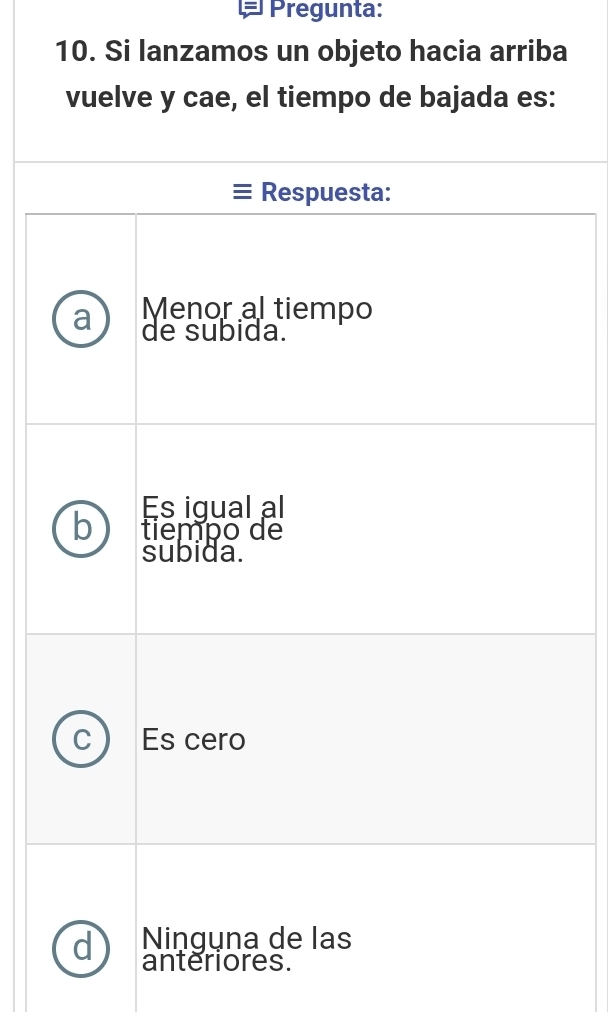This screenshot has width=608, height=1012.
Task: Click the word 'Menor' in option a
Action: tap(178, 308)
